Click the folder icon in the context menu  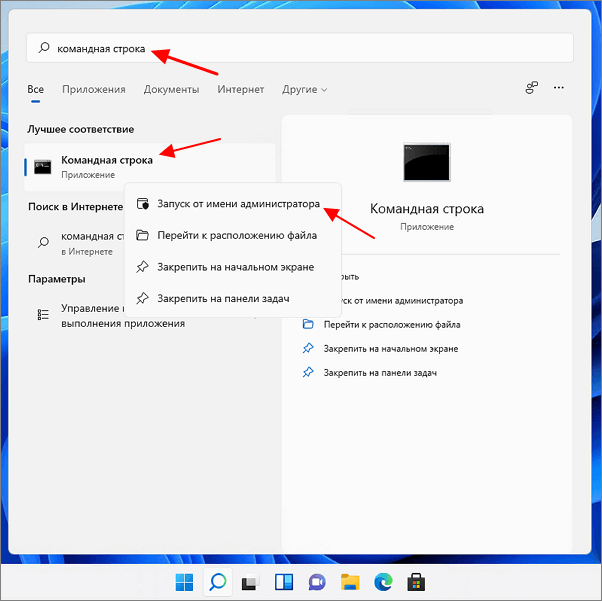click(142, 235)
